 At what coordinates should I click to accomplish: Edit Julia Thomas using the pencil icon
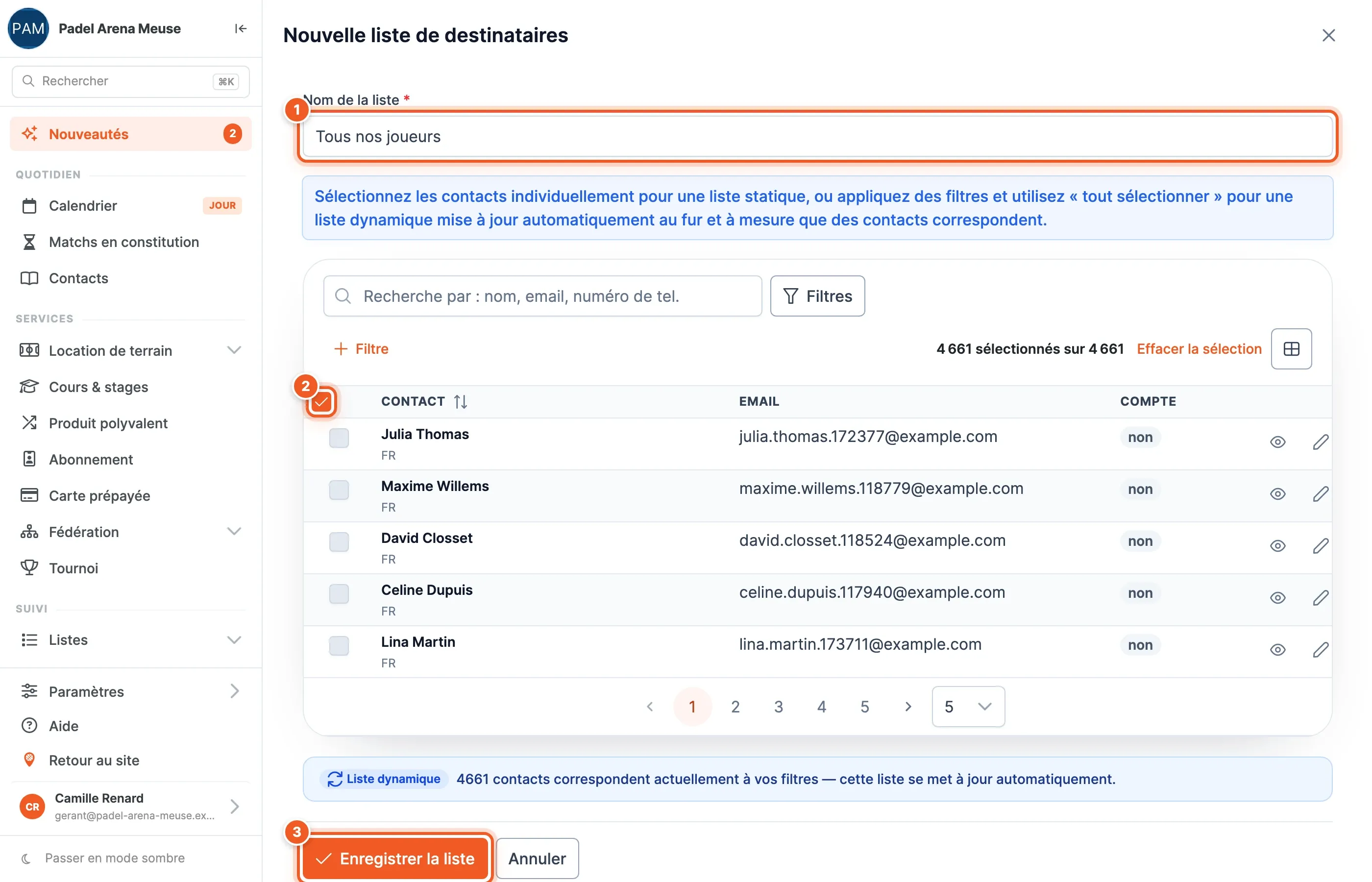[x=1320, y=442]
